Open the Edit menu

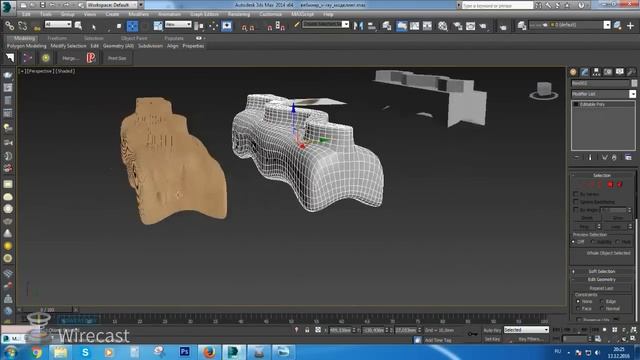click(x=26, y=14)
